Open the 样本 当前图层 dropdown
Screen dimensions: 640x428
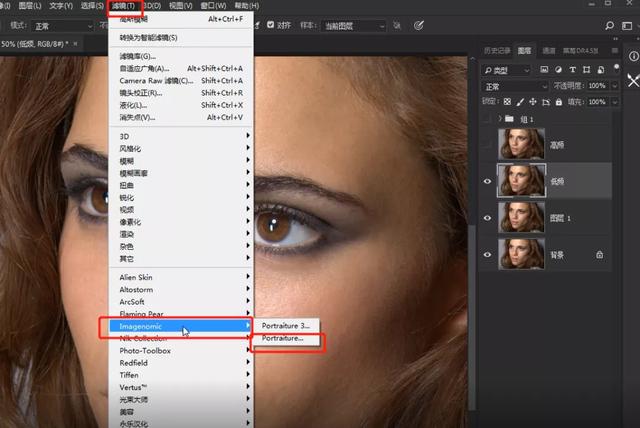353,26
